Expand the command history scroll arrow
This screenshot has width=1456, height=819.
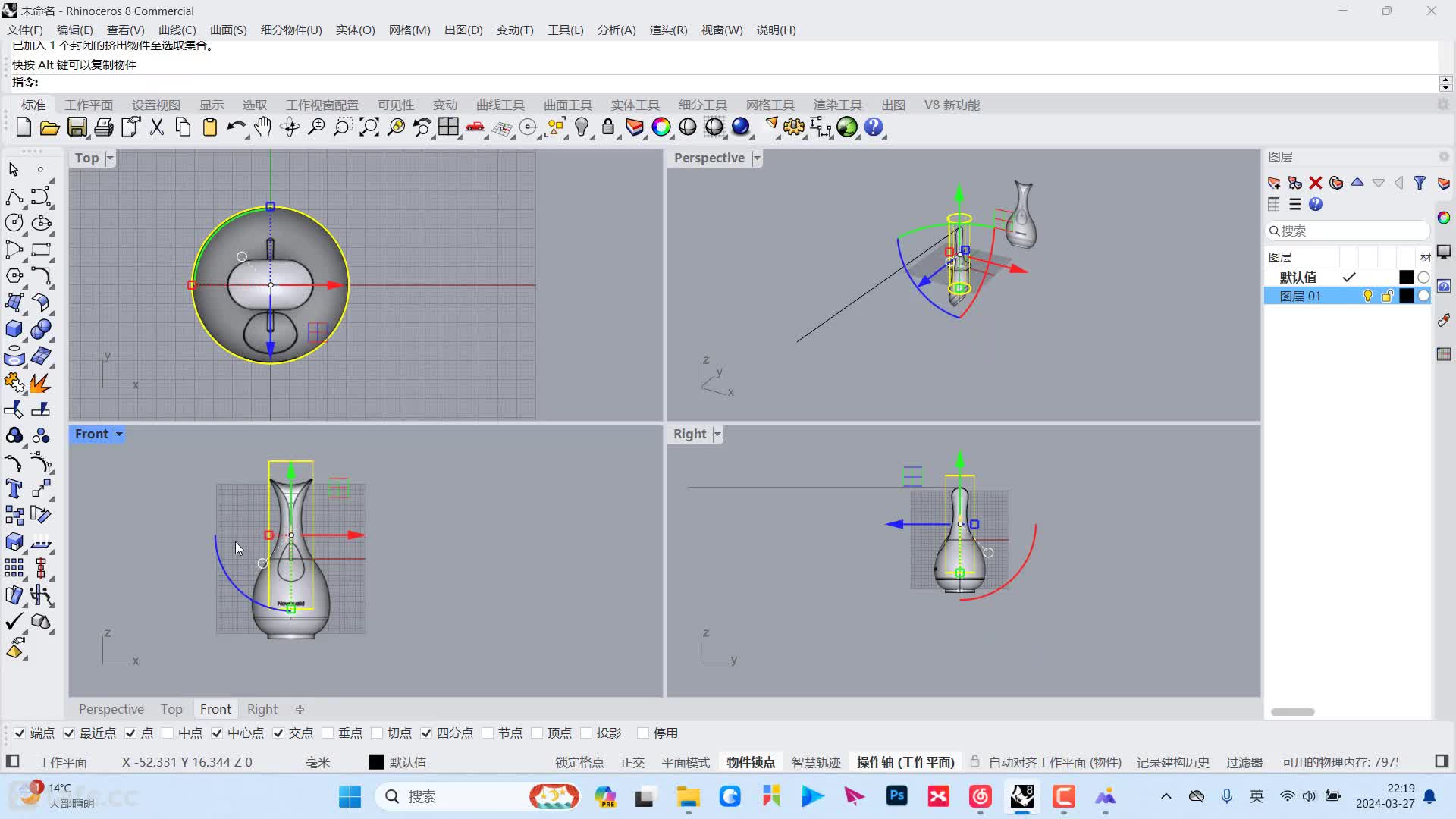tap(1445, 80)
